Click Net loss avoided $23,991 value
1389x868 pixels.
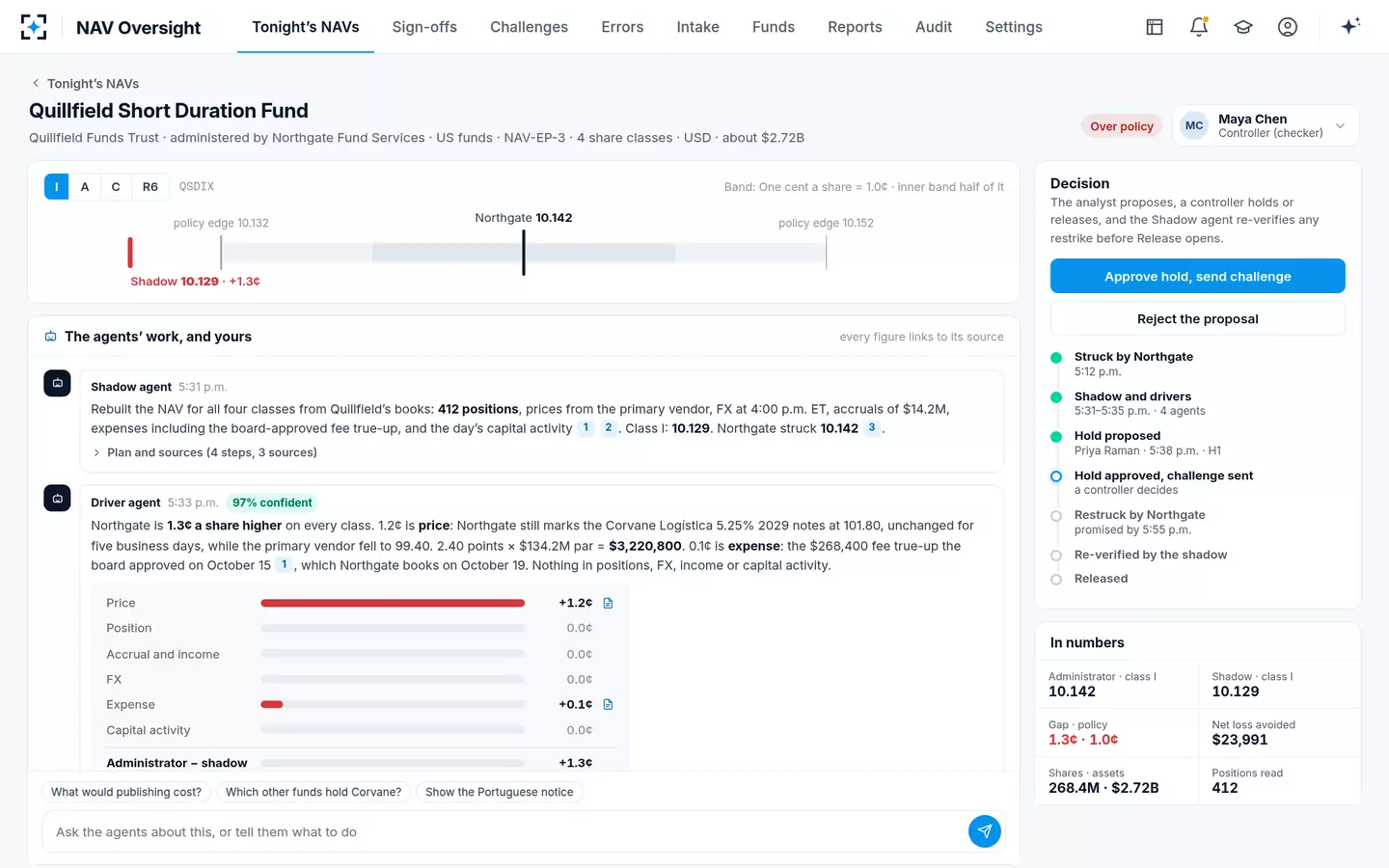(1239, 740)
